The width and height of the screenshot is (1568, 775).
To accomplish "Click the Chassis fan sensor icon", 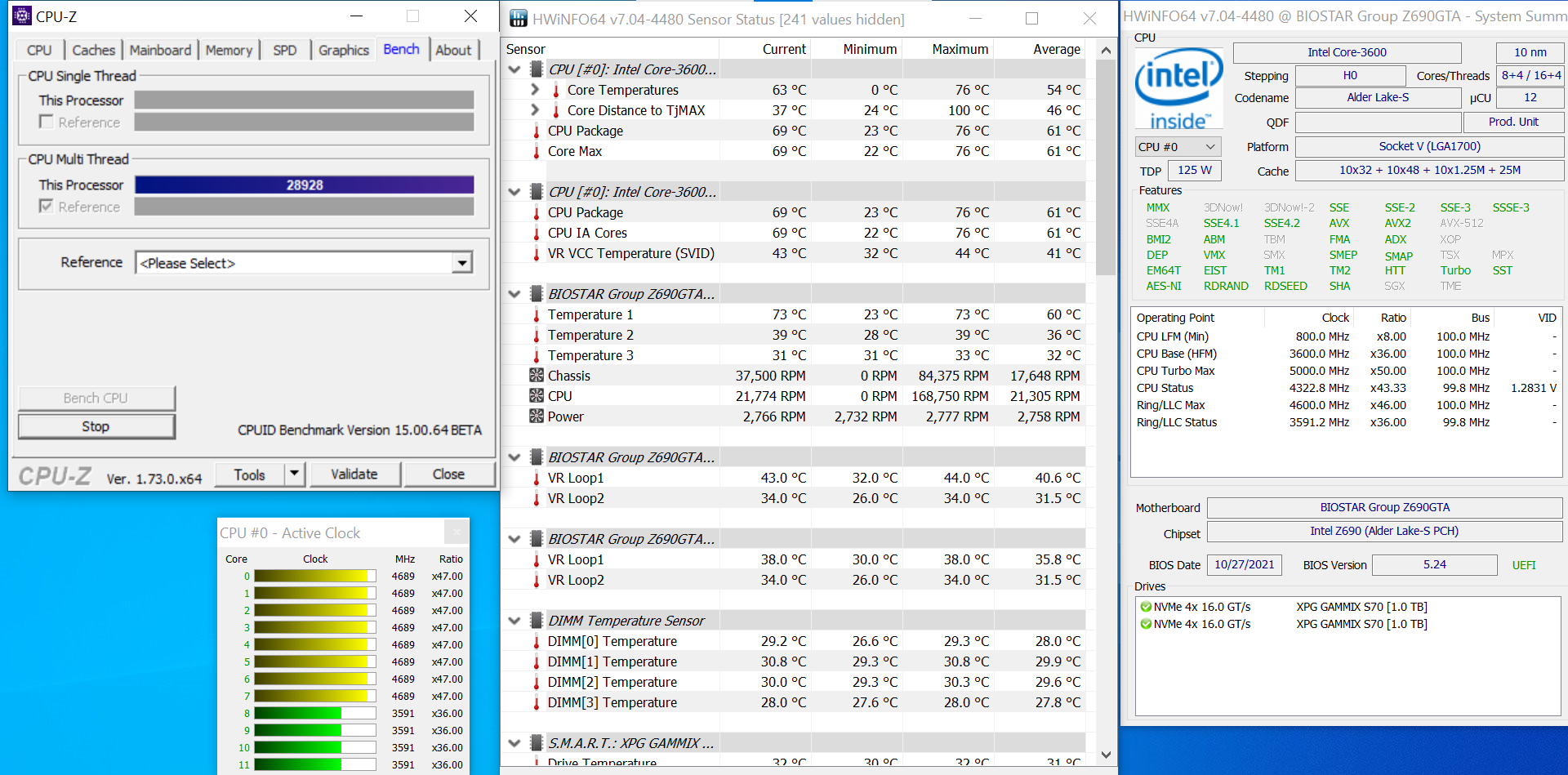I will pyautogui.click(x=537, y=376).
